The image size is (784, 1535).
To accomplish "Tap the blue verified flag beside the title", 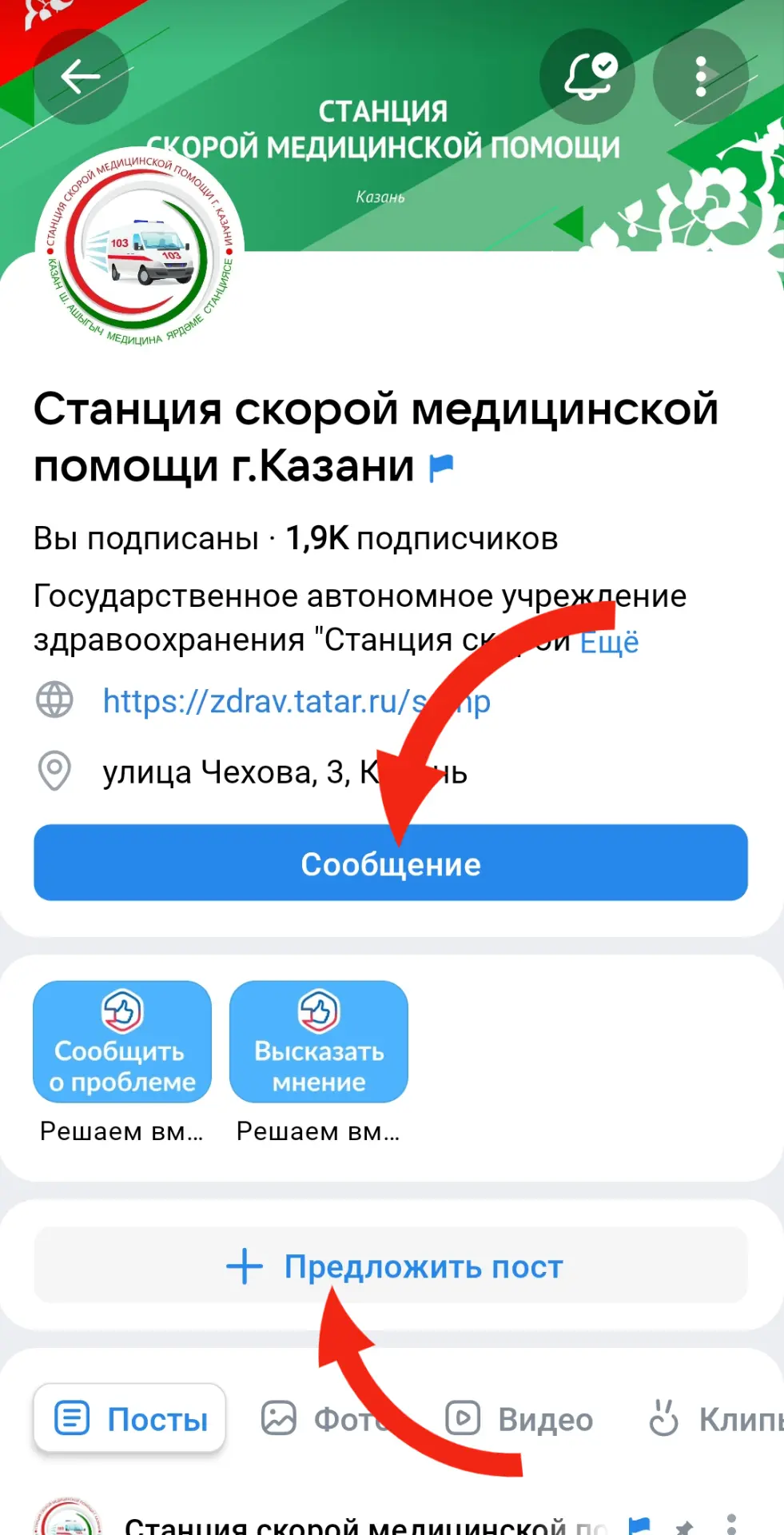I will (441, 468).
